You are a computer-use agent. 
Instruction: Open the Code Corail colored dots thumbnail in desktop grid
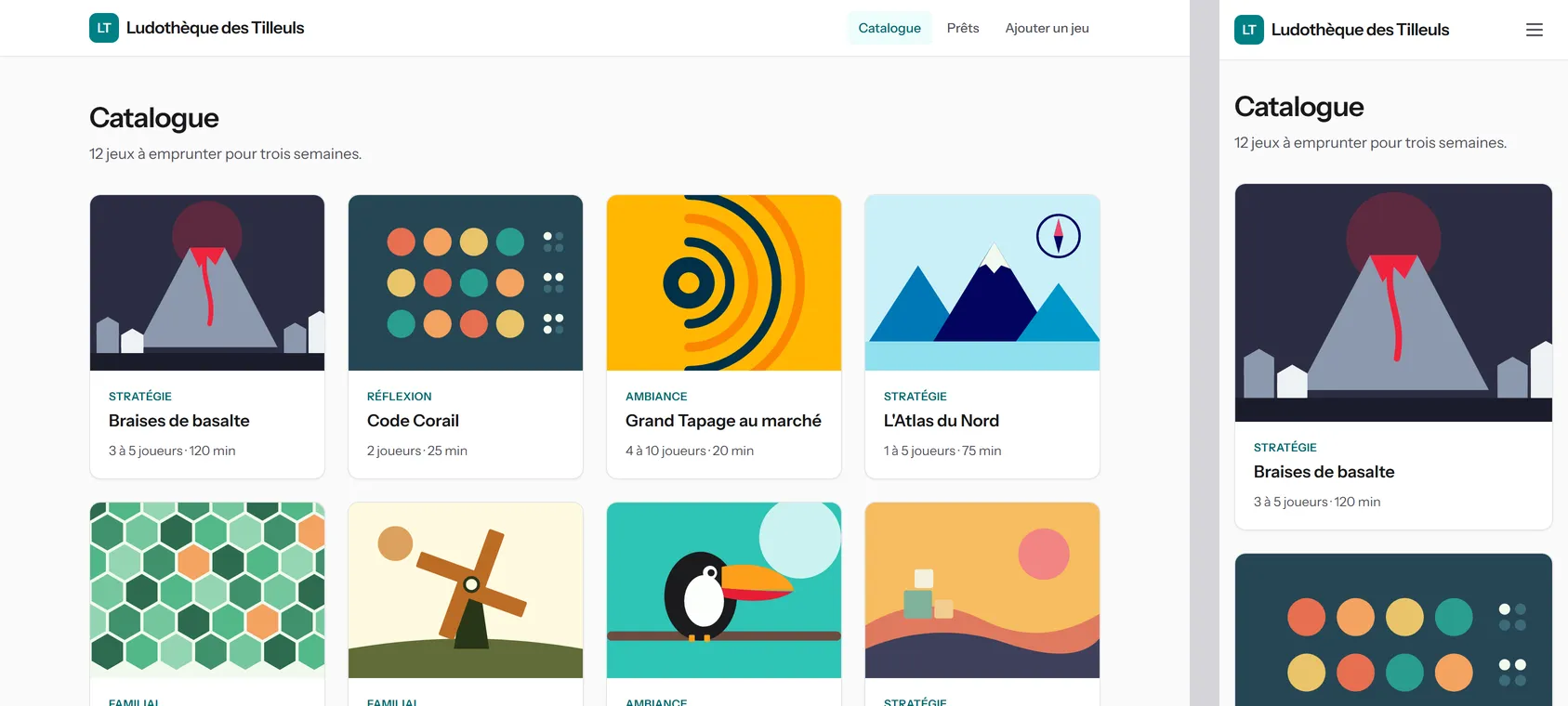pos(466,282)
